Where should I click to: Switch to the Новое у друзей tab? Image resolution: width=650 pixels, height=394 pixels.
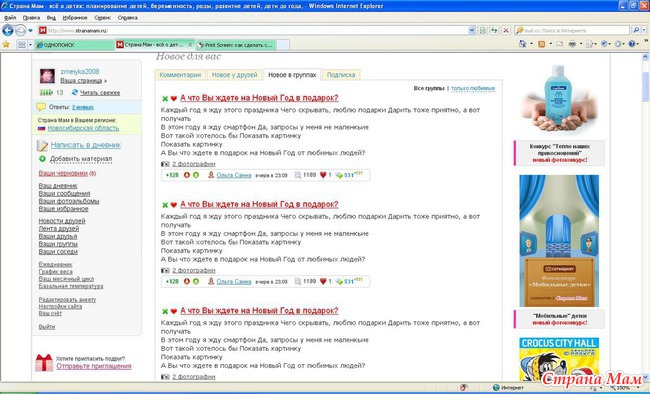pyautogui.click(x=235, y=75)
